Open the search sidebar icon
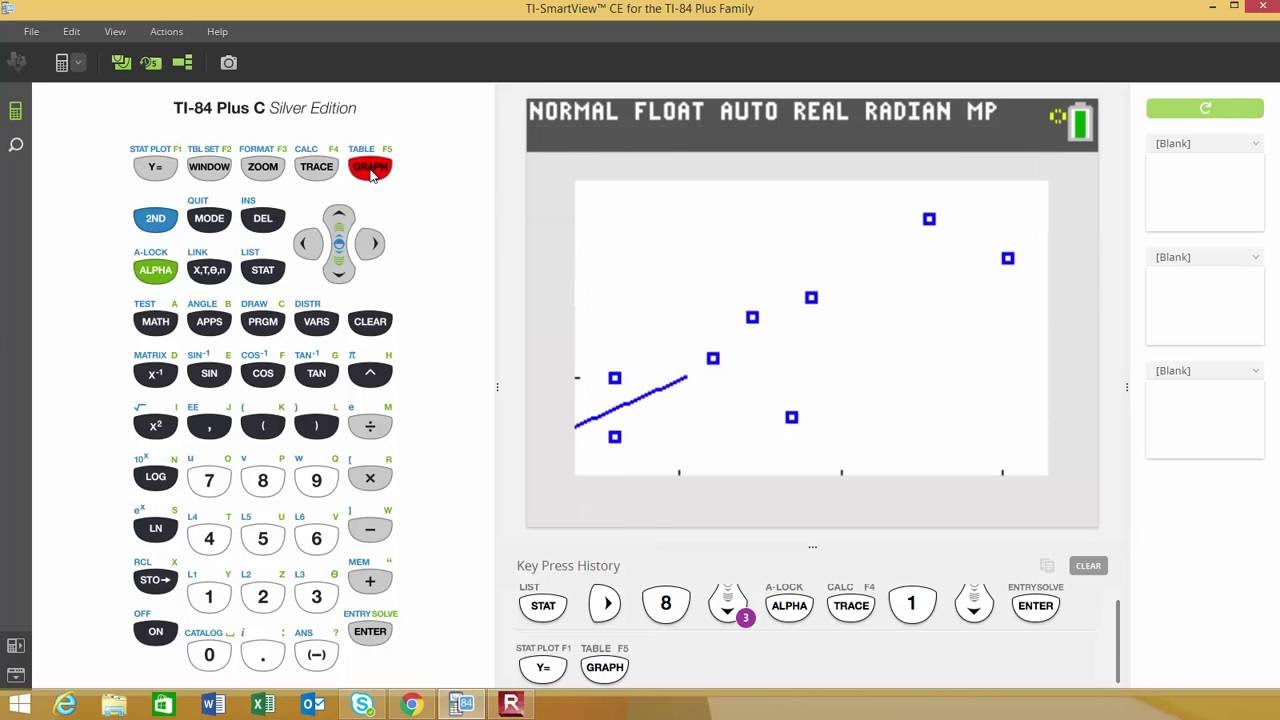The width and height of the screenshot is (1280, 720). (x=16, y=146)
